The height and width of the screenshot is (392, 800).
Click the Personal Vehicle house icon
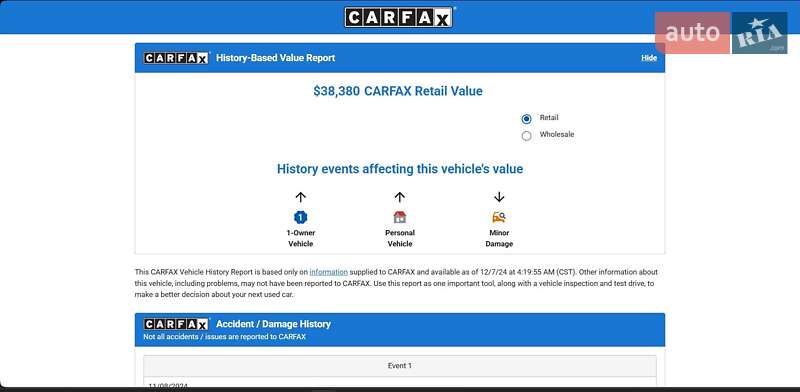(x=399, y=217)
